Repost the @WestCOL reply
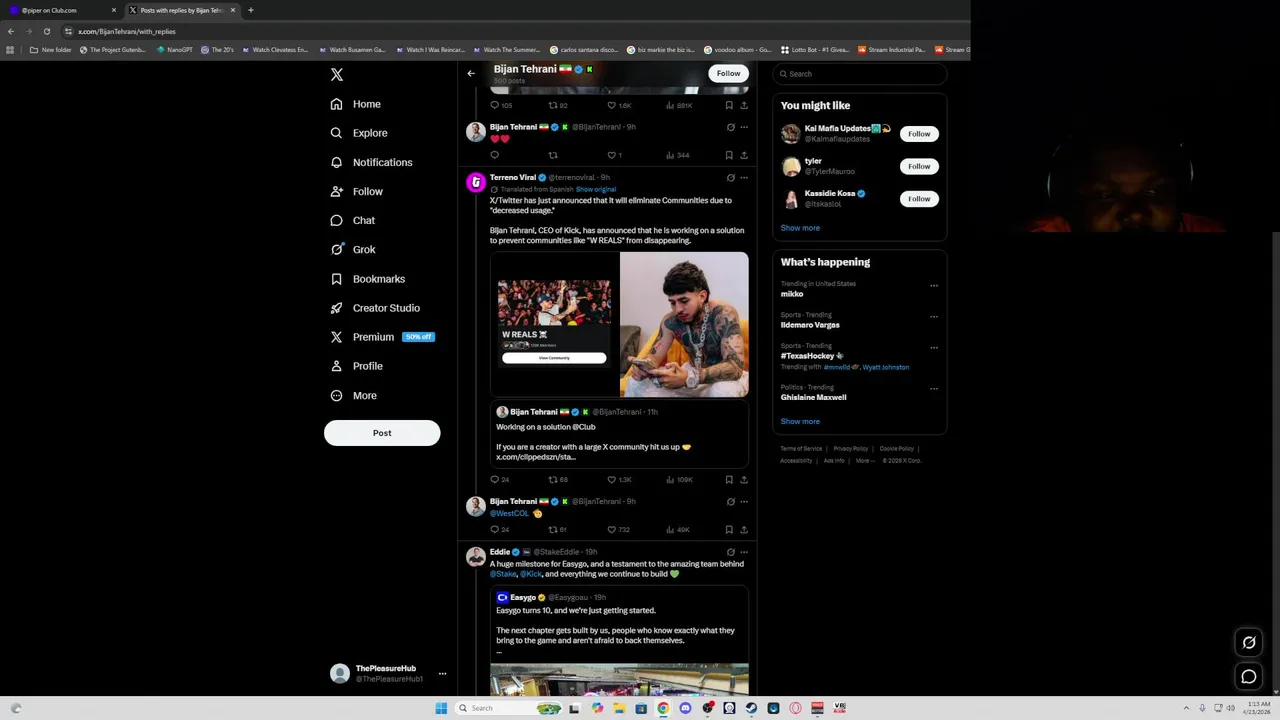Image resolution: width=1280 pixels, height=720 pixels. click(x=558, y=530)
